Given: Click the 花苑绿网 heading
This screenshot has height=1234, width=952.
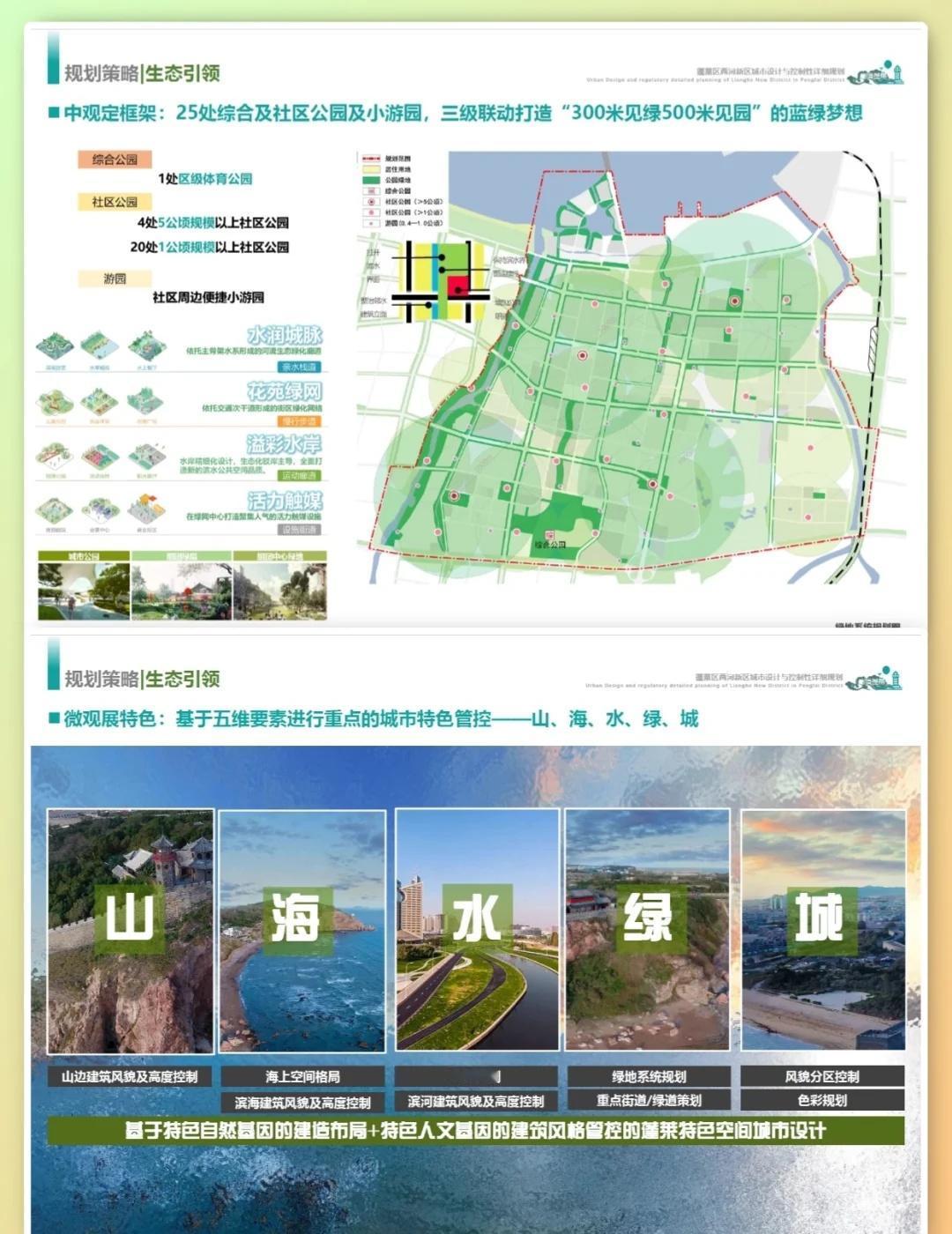Looking at the screenshot, I should tap(285, 391).
